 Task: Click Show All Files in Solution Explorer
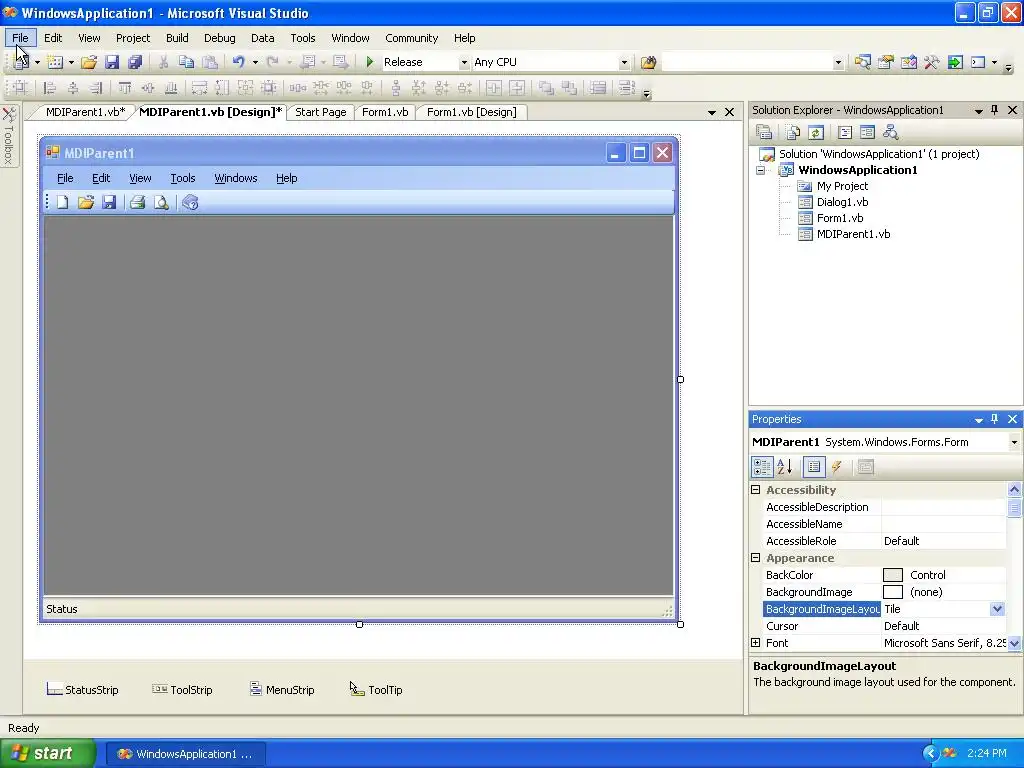coord(793,133)
